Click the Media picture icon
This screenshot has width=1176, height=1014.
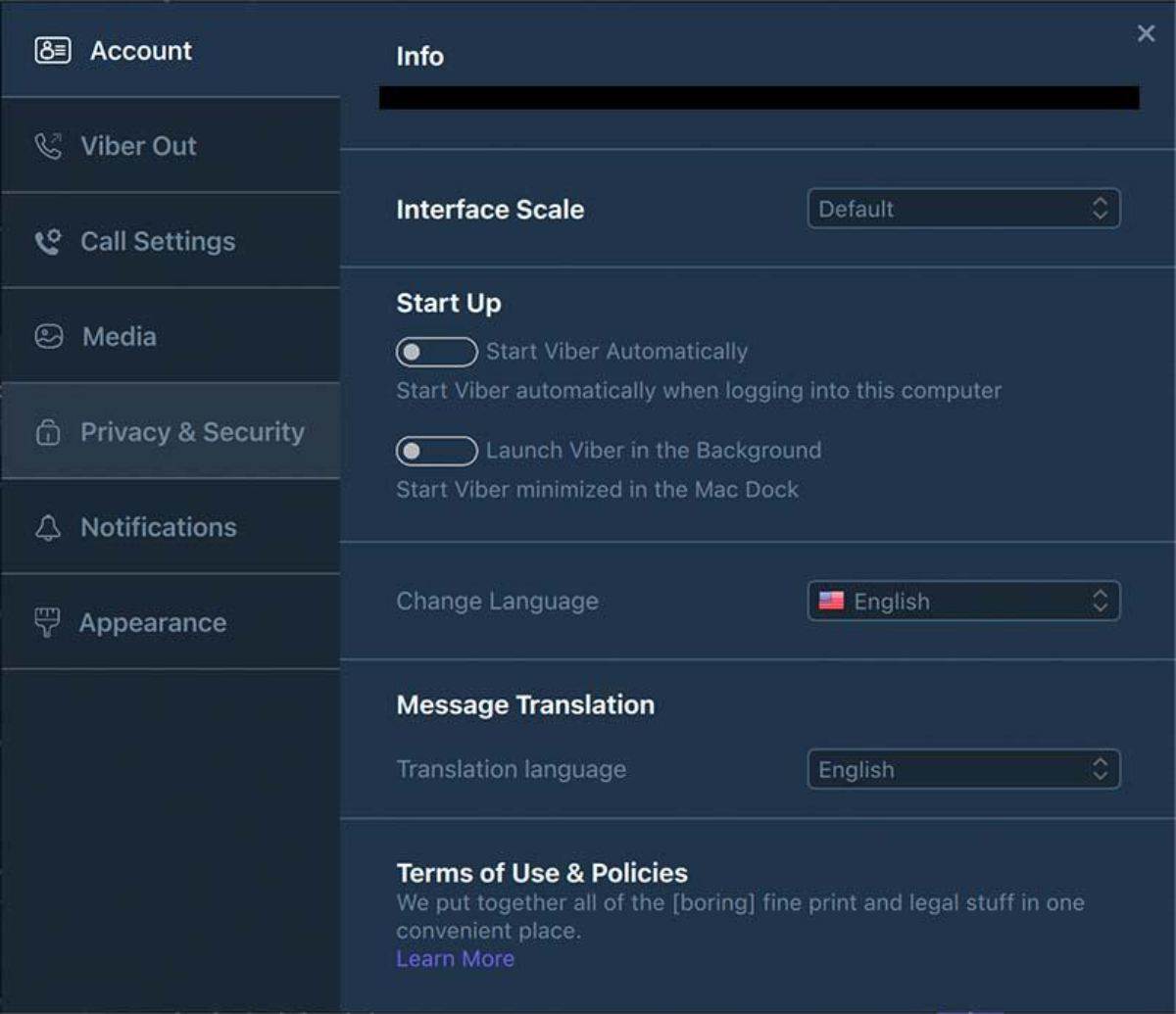(49, 337)
